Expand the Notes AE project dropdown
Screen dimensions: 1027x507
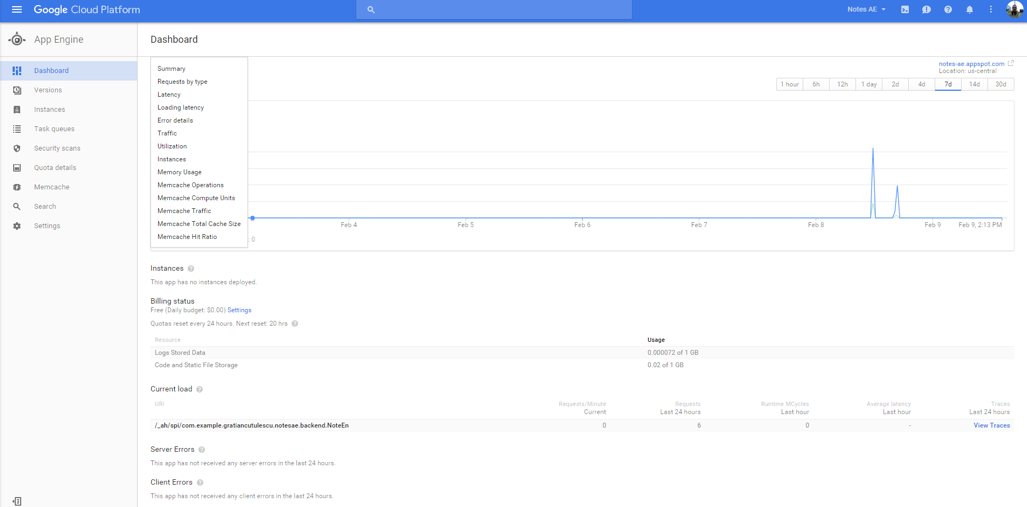point(866,10)
